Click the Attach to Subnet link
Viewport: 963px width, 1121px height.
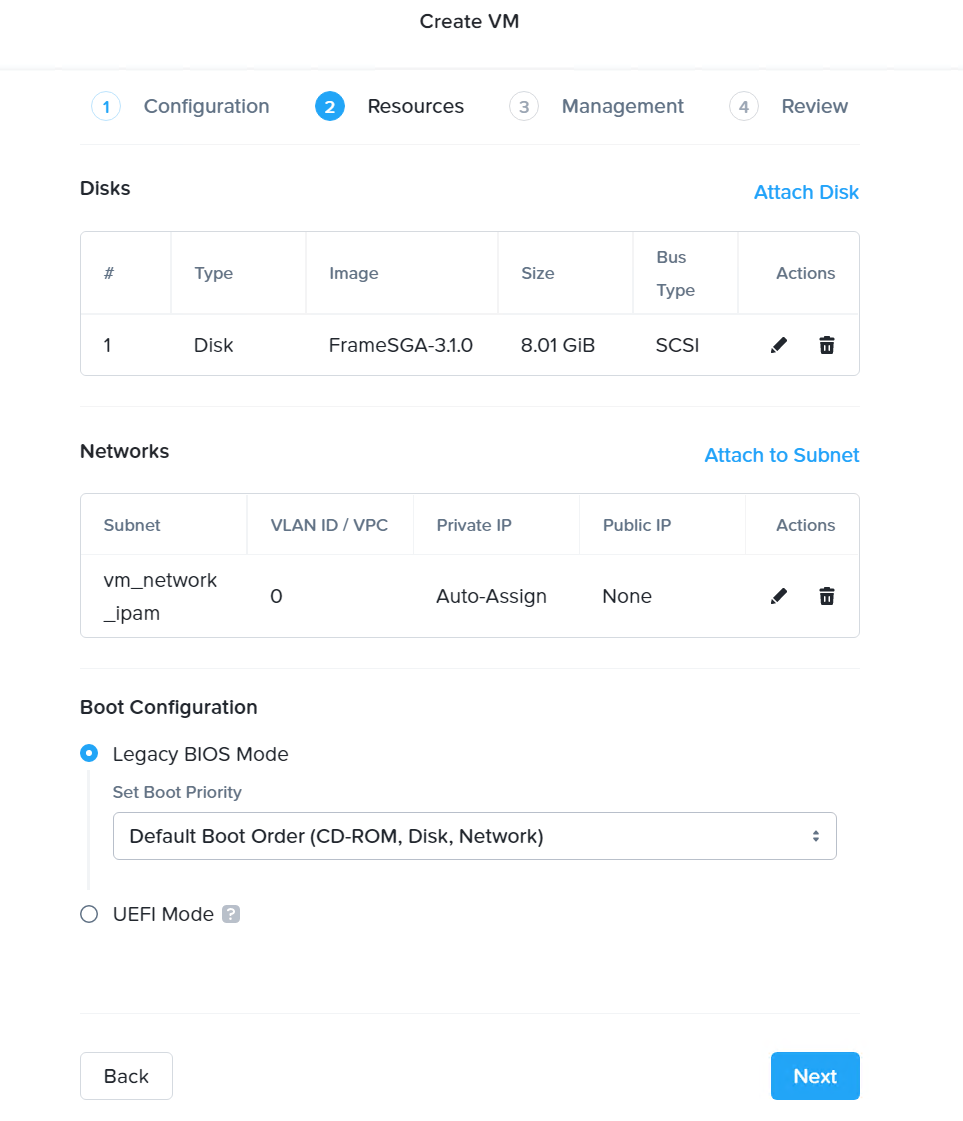click(x=781, y=455)
